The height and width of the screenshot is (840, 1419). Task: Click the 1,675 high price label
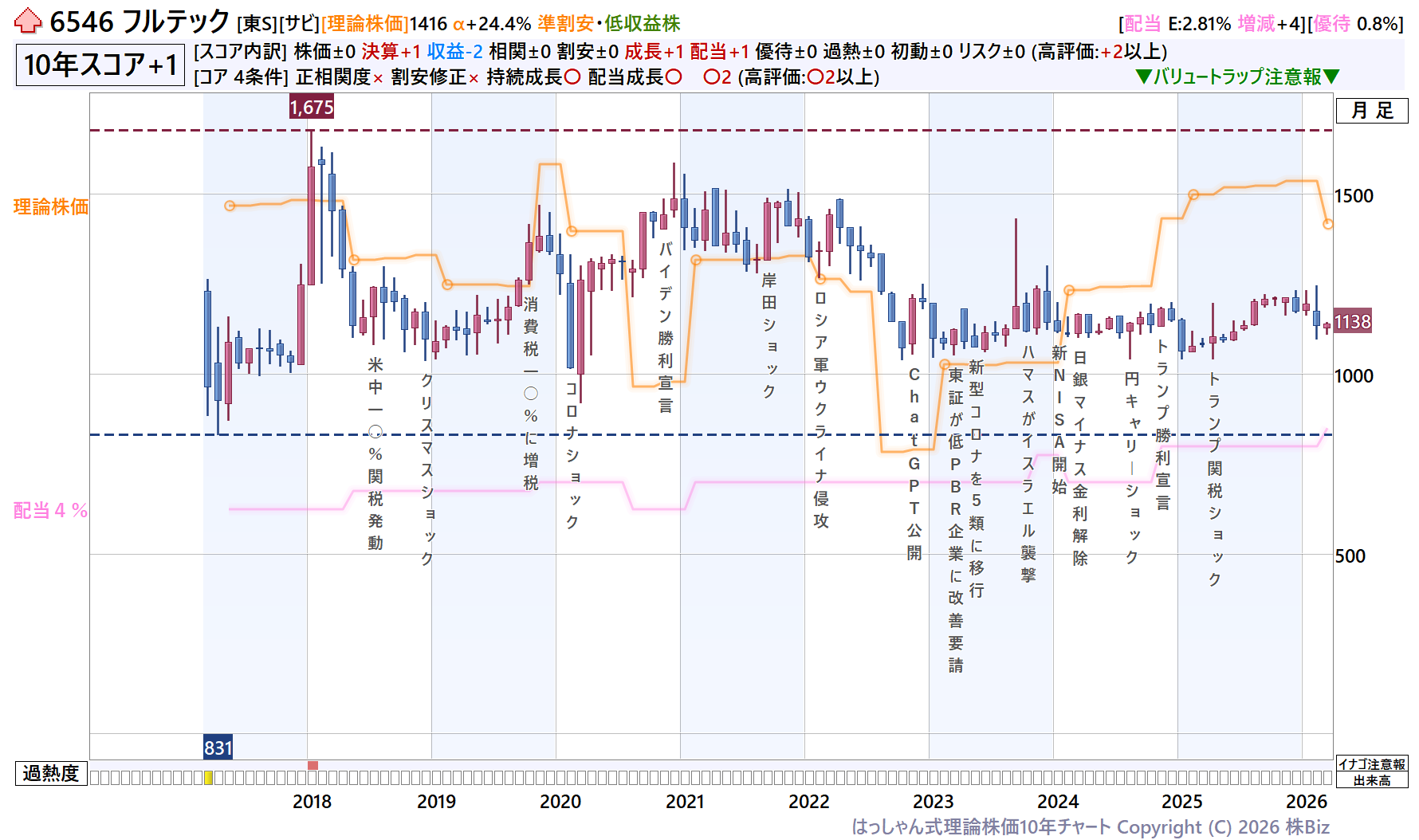pyautogui.click(x=311, y=108)
